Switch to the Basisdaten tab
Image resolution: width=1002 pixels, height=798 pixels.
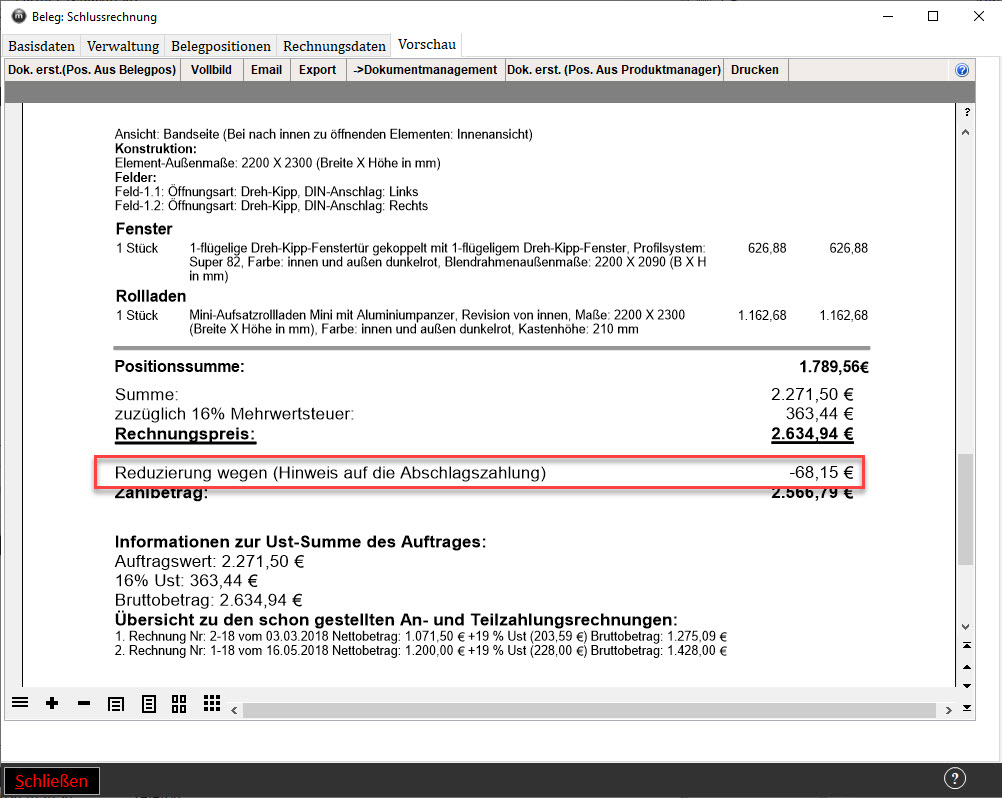coord(42,46)
